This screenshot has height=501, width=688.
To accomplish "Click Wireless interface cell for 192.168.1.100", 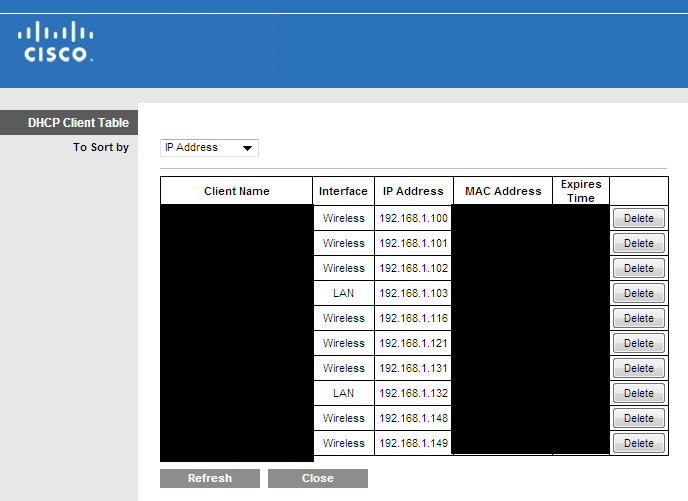I will (344, 218).
